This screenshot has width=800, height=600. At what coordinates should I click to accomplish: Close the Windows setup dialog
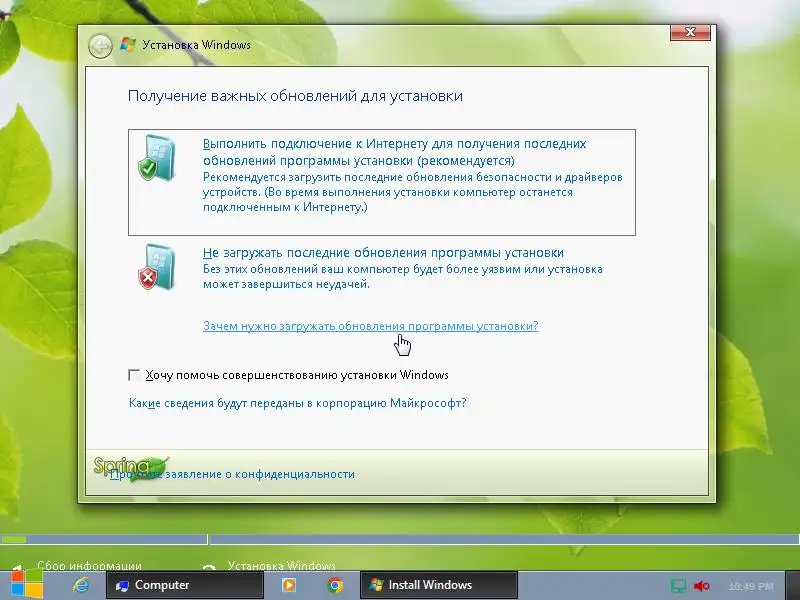[690, 32]
